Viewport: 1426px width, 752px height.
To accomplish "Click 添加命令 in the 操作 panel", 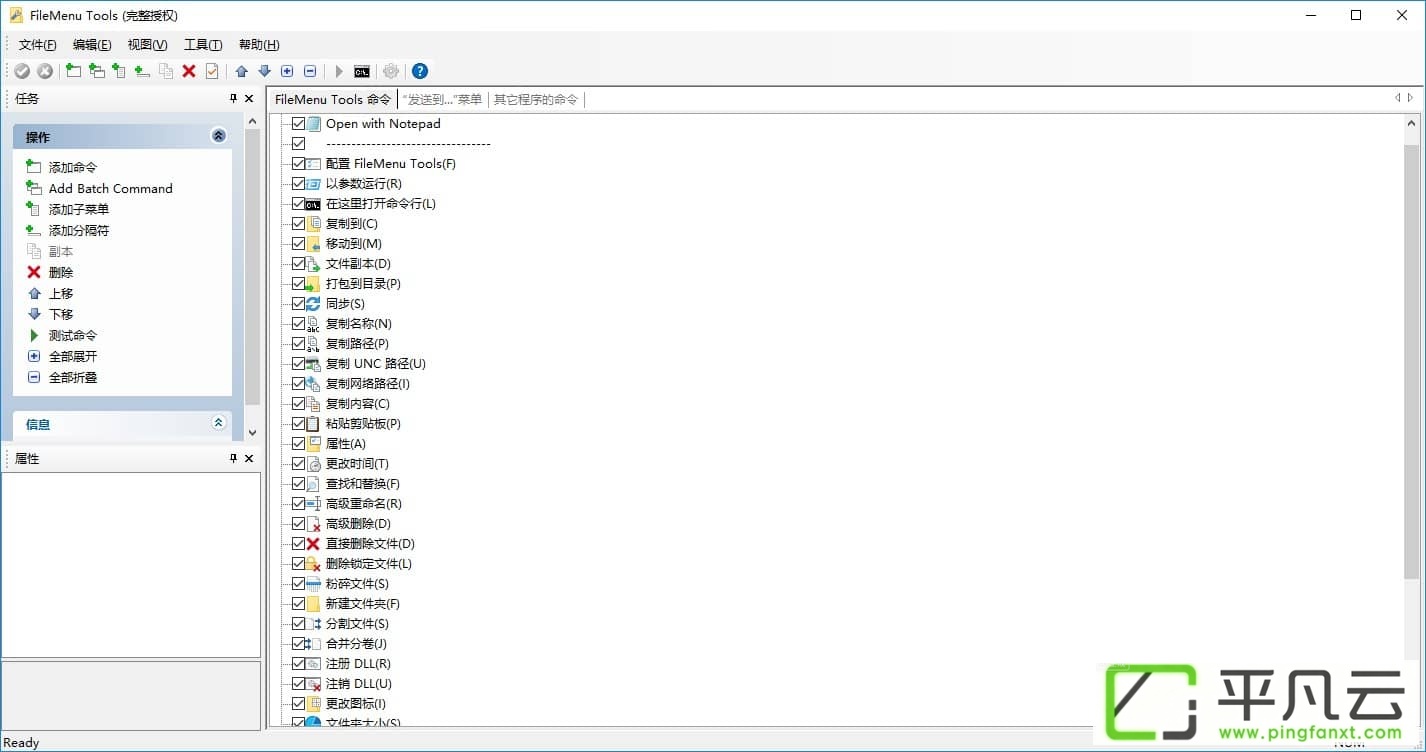I will click(x=73, y=167).
